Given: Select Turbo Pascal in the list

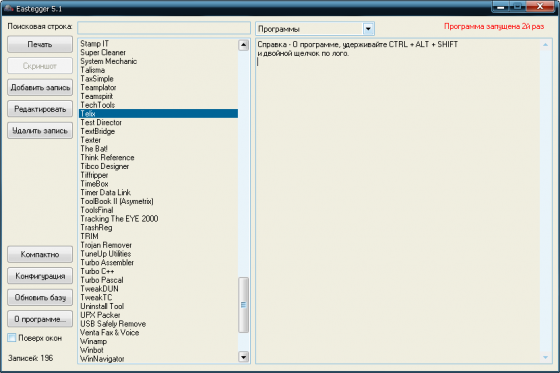Looking at the screenshot, I should (102, 280).
